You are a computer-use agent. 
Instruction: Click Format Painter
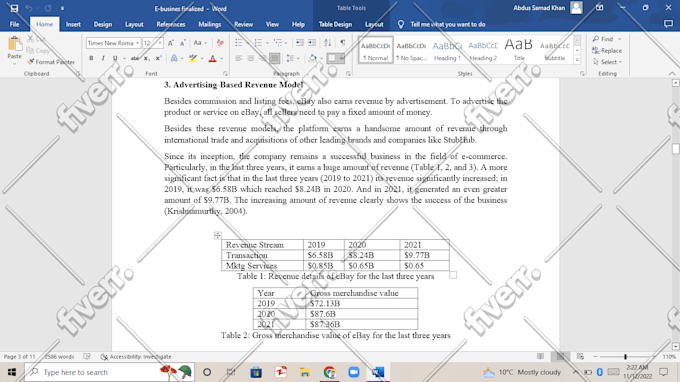51,62
